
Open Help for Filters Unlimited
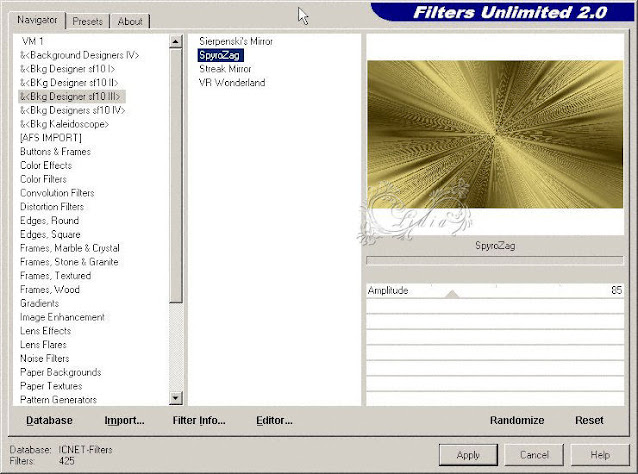coord(600,455)
